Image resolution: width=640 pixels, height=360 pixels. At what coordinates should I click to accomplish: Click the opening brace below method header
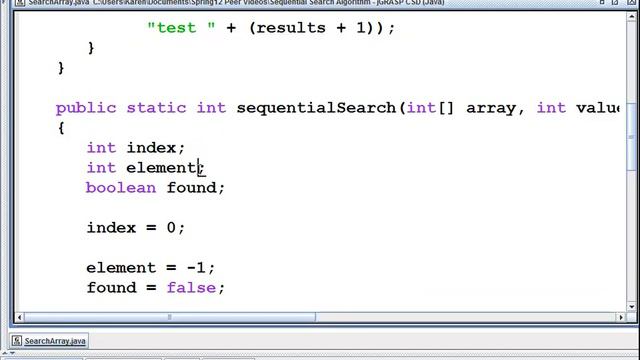point(61,128)
